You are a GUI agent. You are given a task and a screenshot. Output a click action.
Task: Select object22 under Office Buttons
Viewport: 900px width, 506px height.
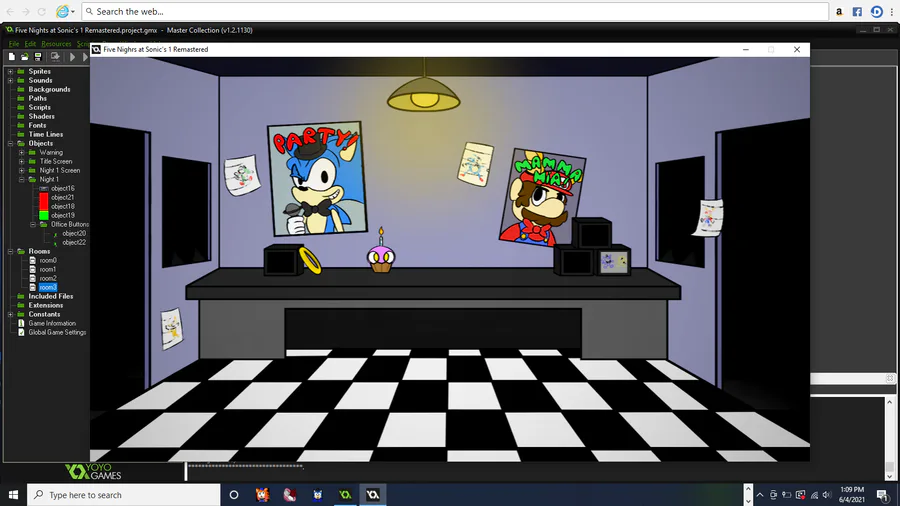pos(74,243)
